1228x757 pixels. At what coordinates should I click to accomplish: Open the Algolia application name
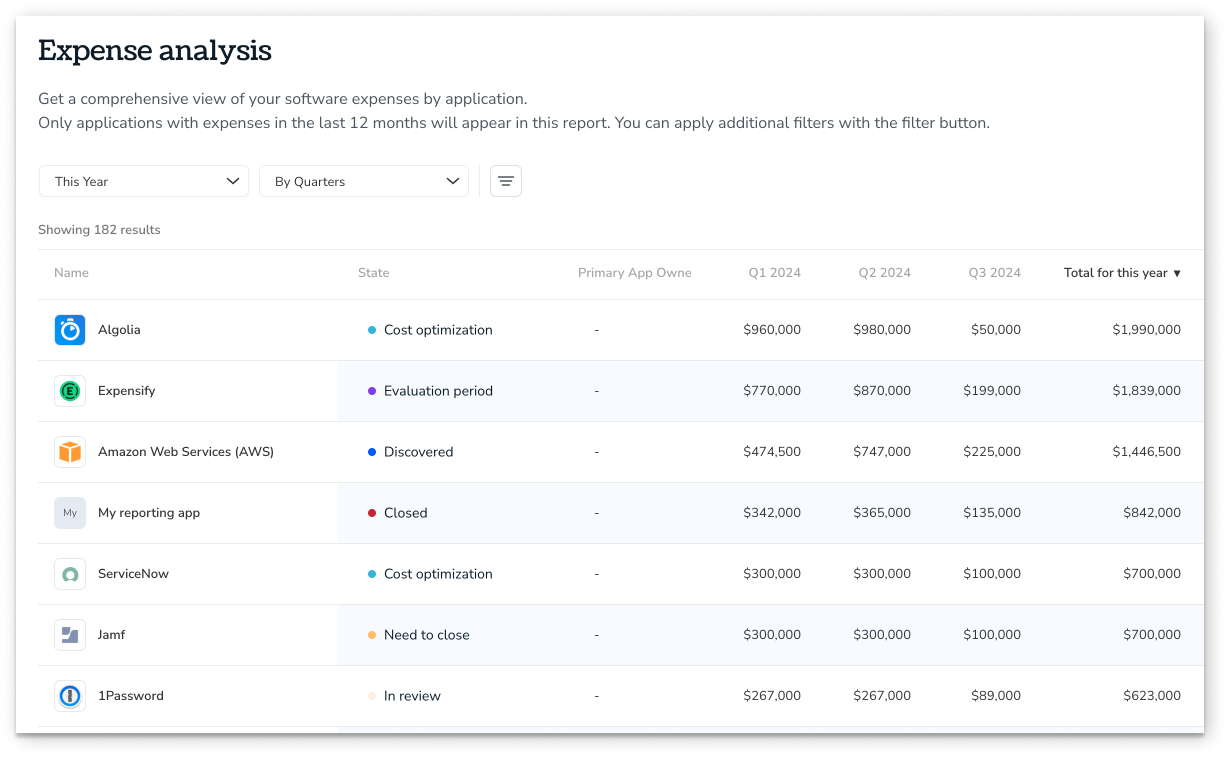119,330
